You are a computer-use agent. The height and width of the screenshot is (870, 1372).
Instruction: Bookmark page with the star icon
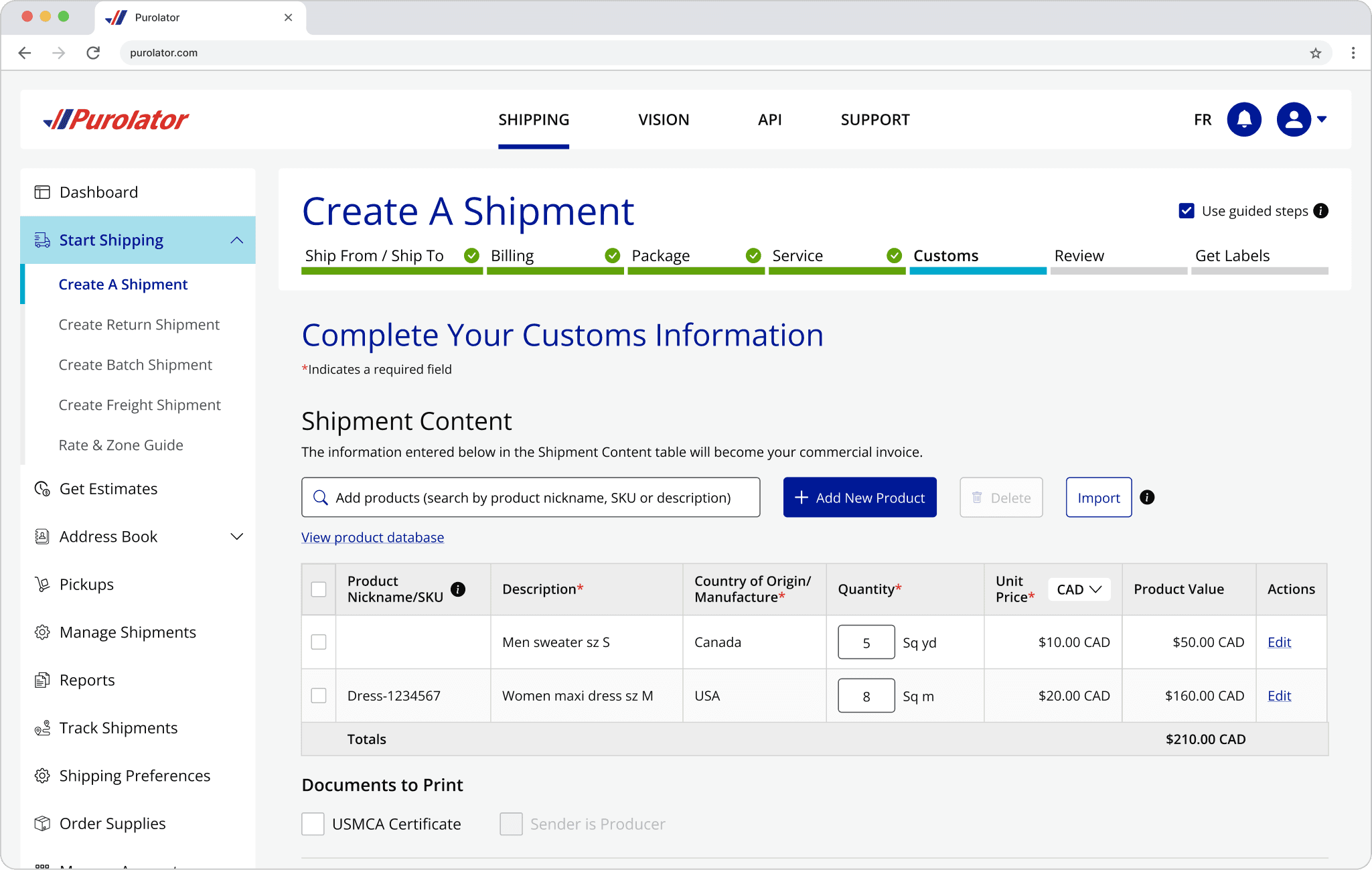click(1316, 53)
